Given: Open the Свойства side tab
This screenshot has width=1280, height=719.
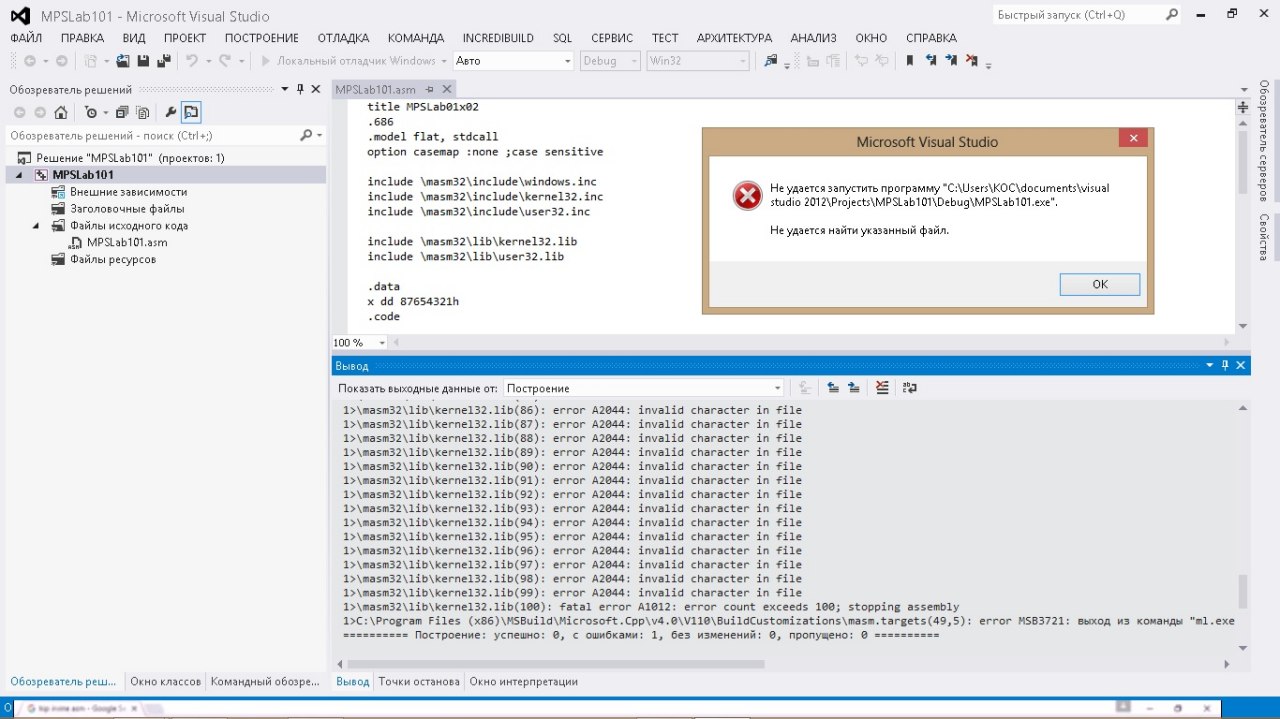Looking at the screenshot, I should coord(1264,237).
